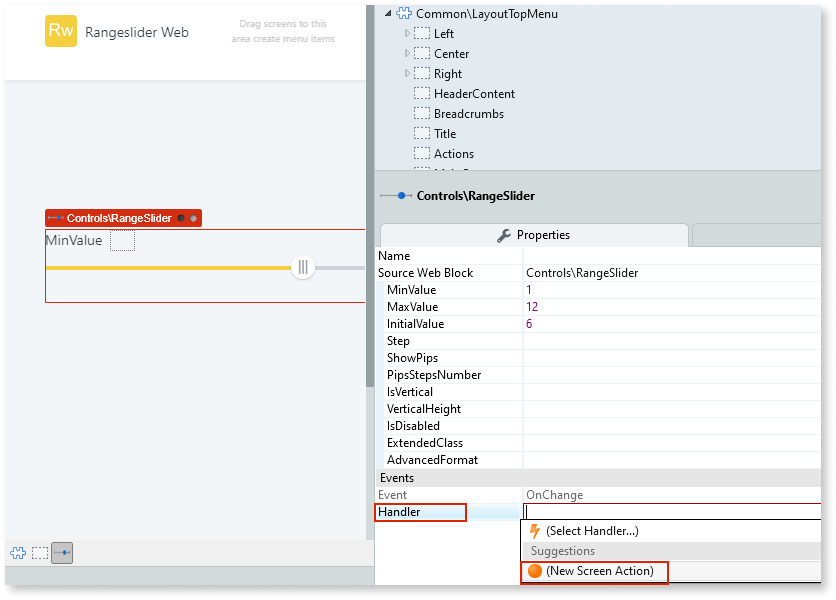Viewport: 836px width, 600px height.
Task: Select the highlighted slider widget icon in bottom tray
Action: [x=62, y=552]
